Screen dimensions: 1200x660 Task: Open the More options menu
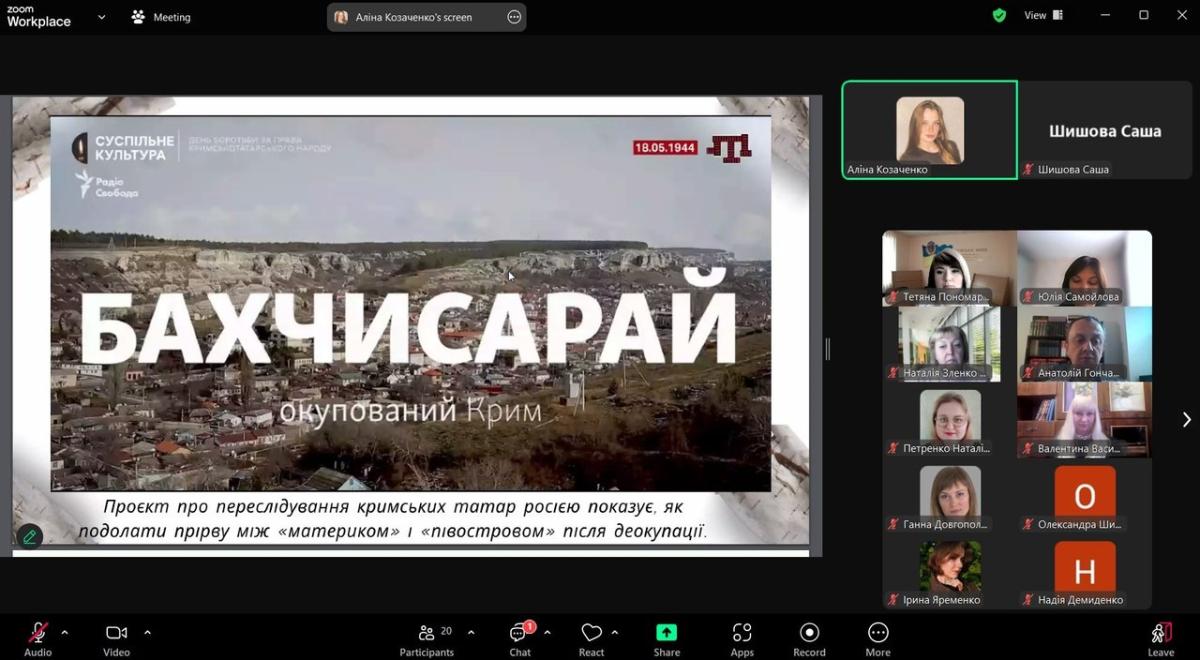click(x=878, y=637)
